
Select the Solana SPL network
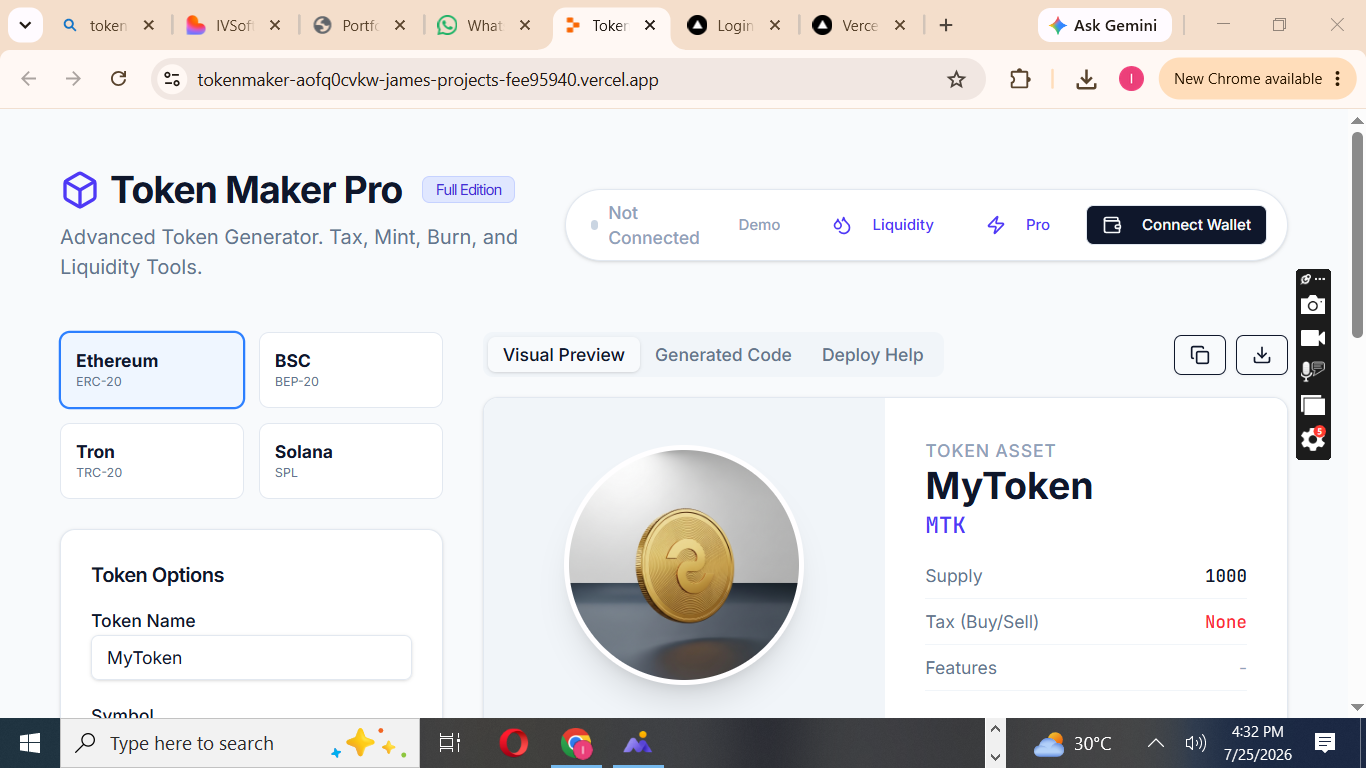pos(351,461)
